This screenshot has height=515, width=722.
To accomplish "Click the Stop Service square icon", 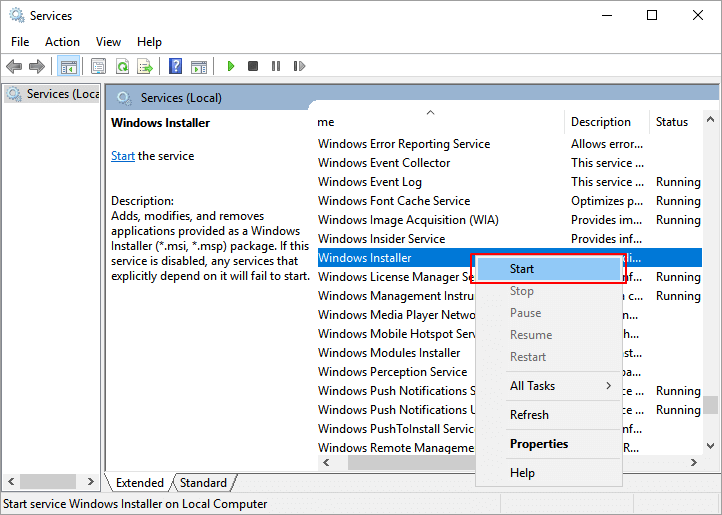I will pos(253,66).
